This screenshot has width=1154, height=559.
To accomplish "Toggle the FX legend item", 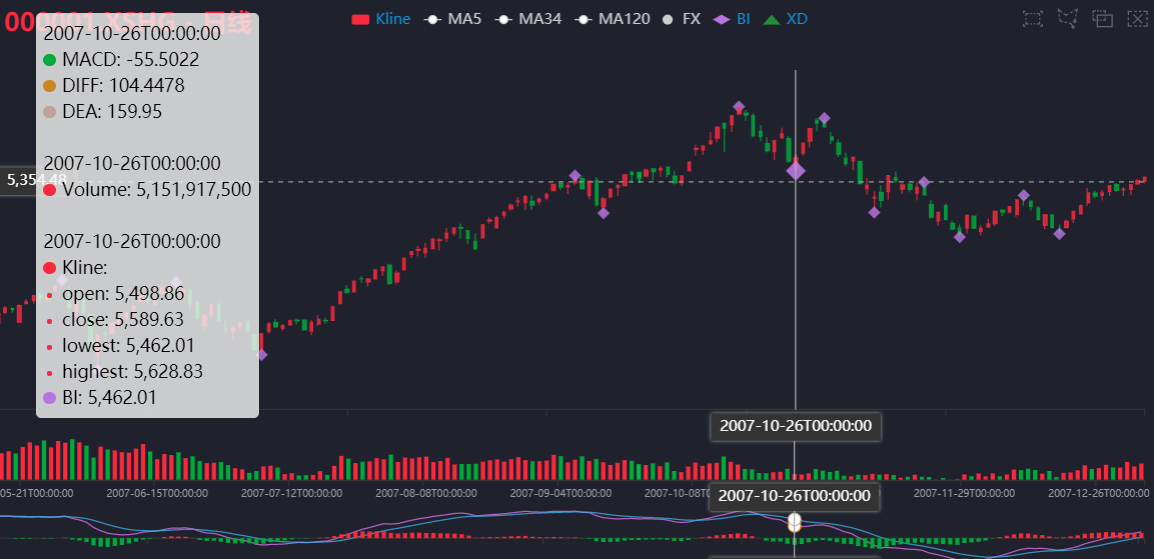I will click(x=682, y=19).
